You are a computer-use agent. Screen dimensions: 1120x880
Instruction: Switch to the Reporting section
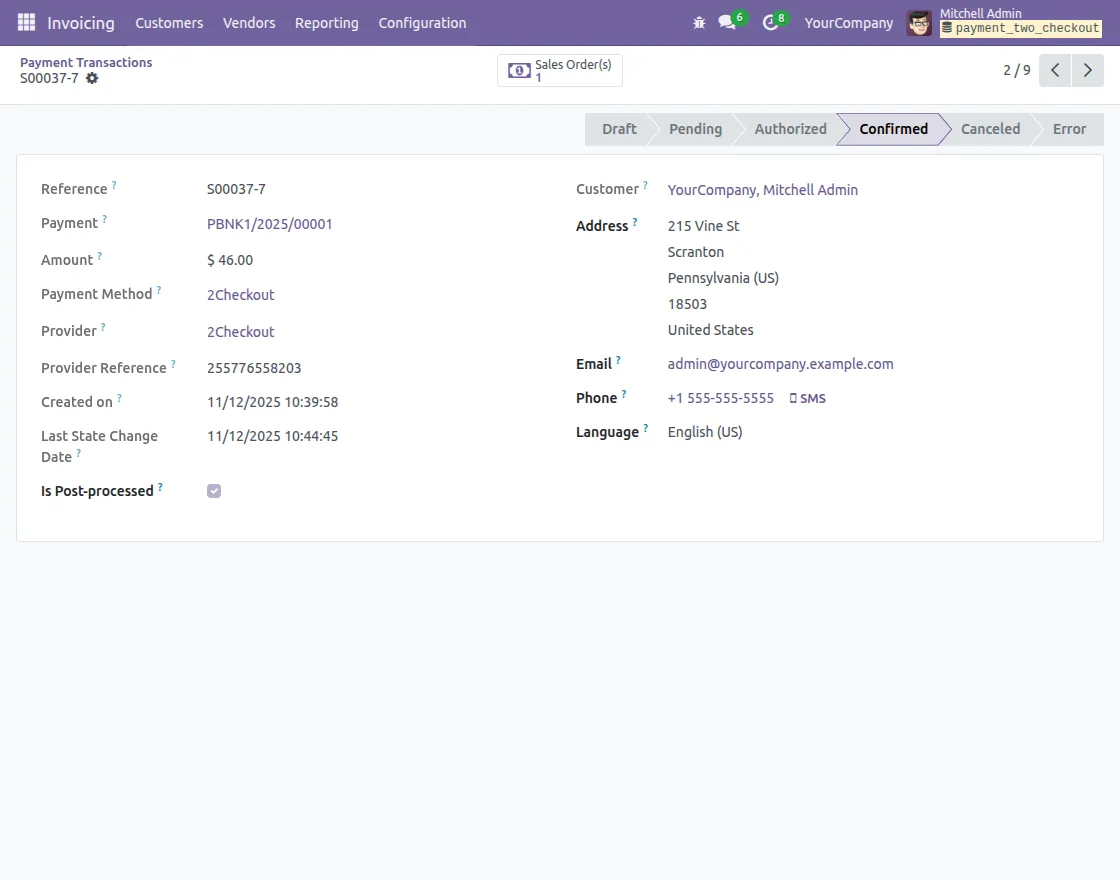pos(327,22)
